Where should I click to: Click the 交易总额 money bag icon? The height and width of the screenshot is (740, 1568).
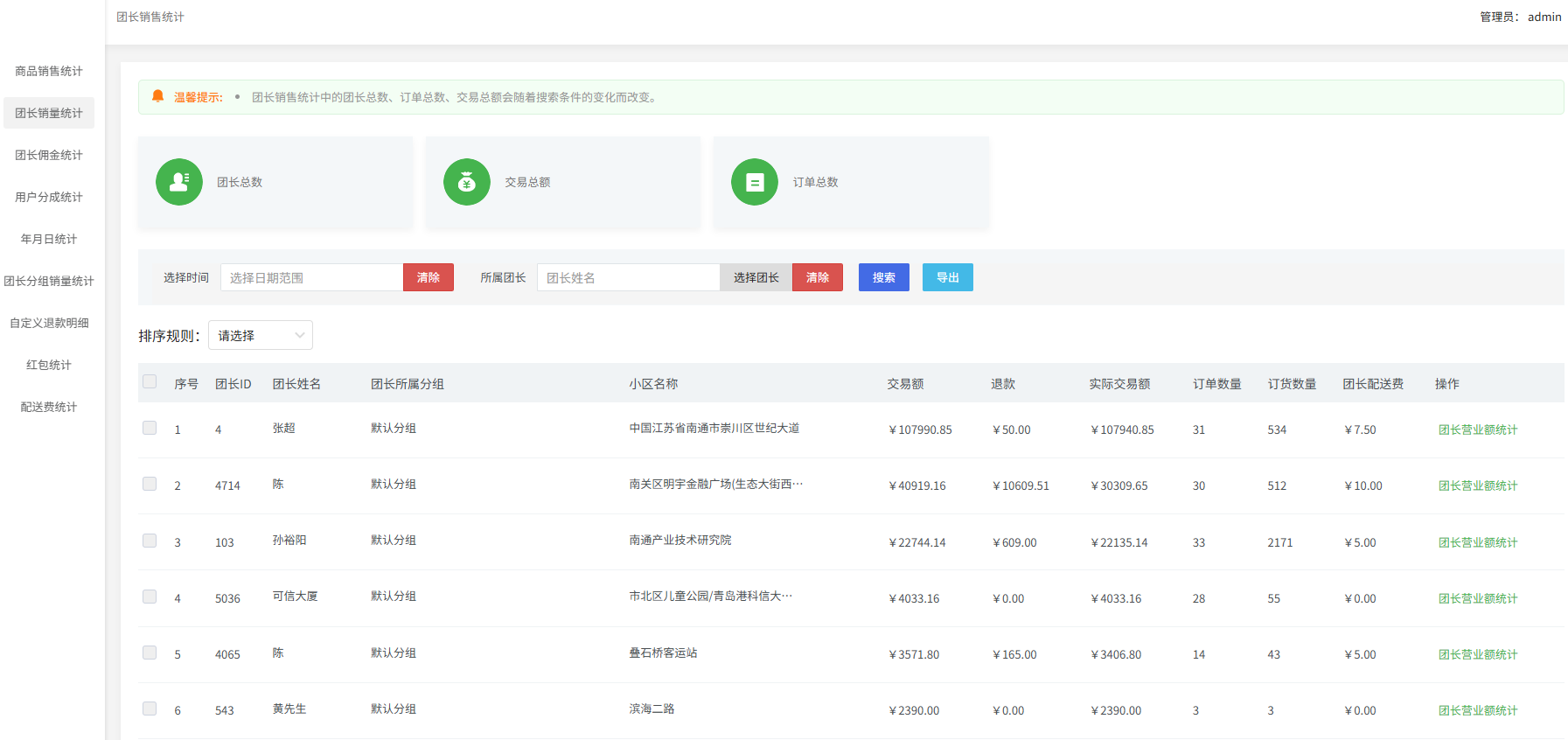coord(467,182)
